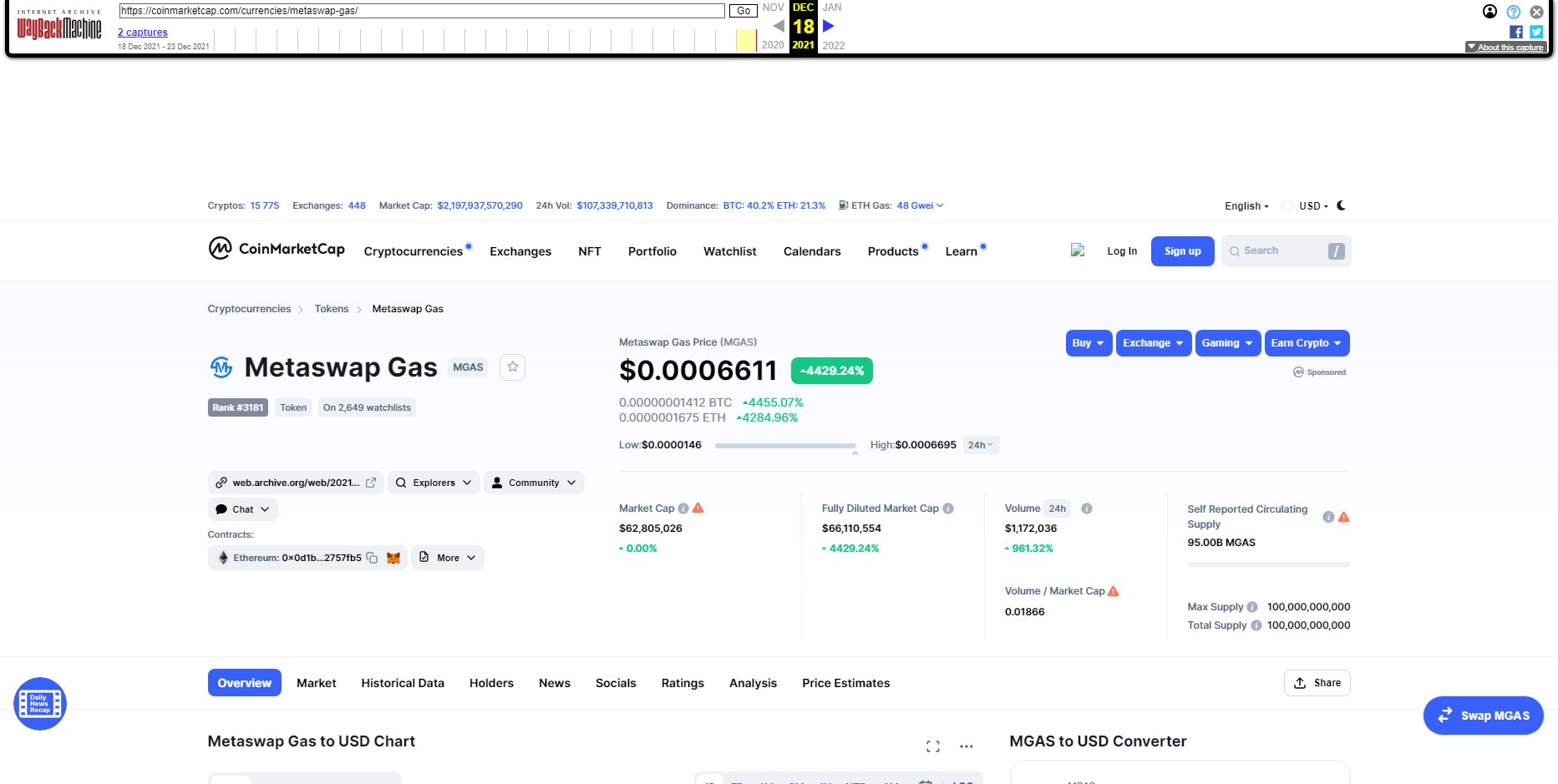Image resolution: width=1558 pixels, height=784 pixels.
Task: Click the Share button
Action: (x=1317, y=683)
